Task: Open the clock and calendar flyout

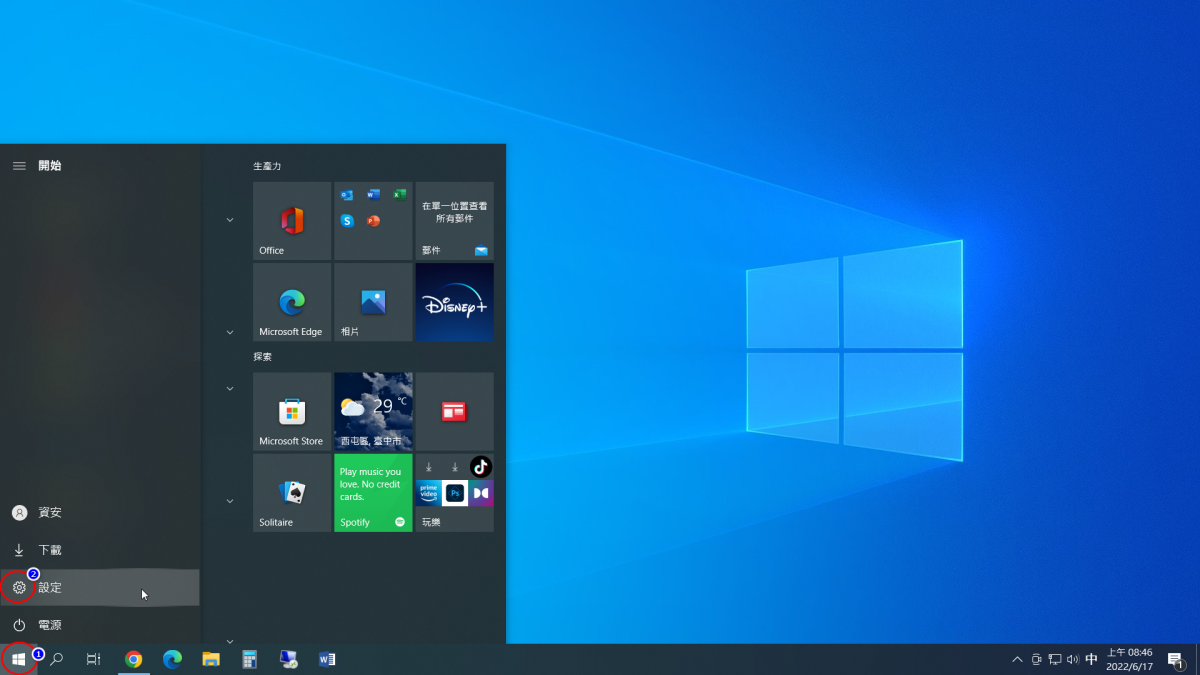Action: (x=1129, y=659)
